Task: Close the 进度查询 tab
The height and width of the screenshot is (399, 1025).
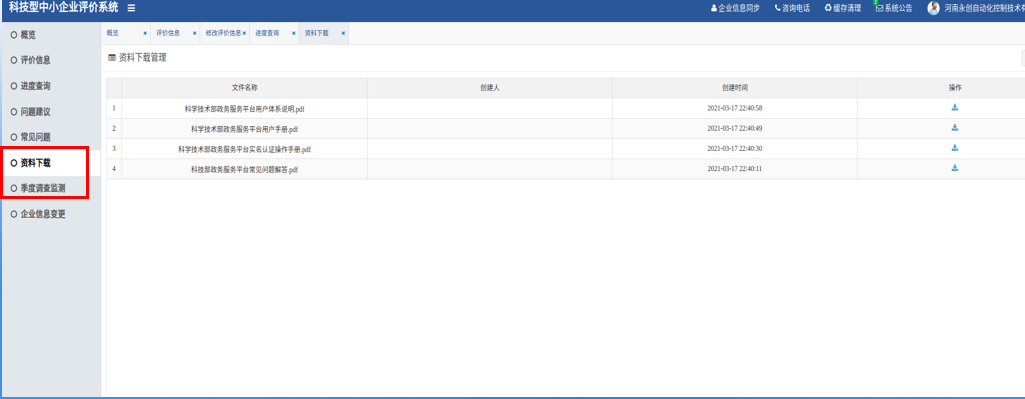Action: coord(294,33)
